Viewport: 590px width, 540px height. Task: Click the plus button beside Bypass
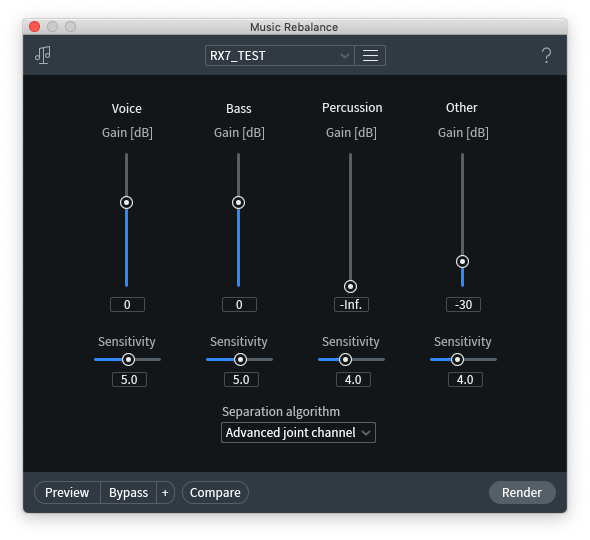(x=165, y=493)
